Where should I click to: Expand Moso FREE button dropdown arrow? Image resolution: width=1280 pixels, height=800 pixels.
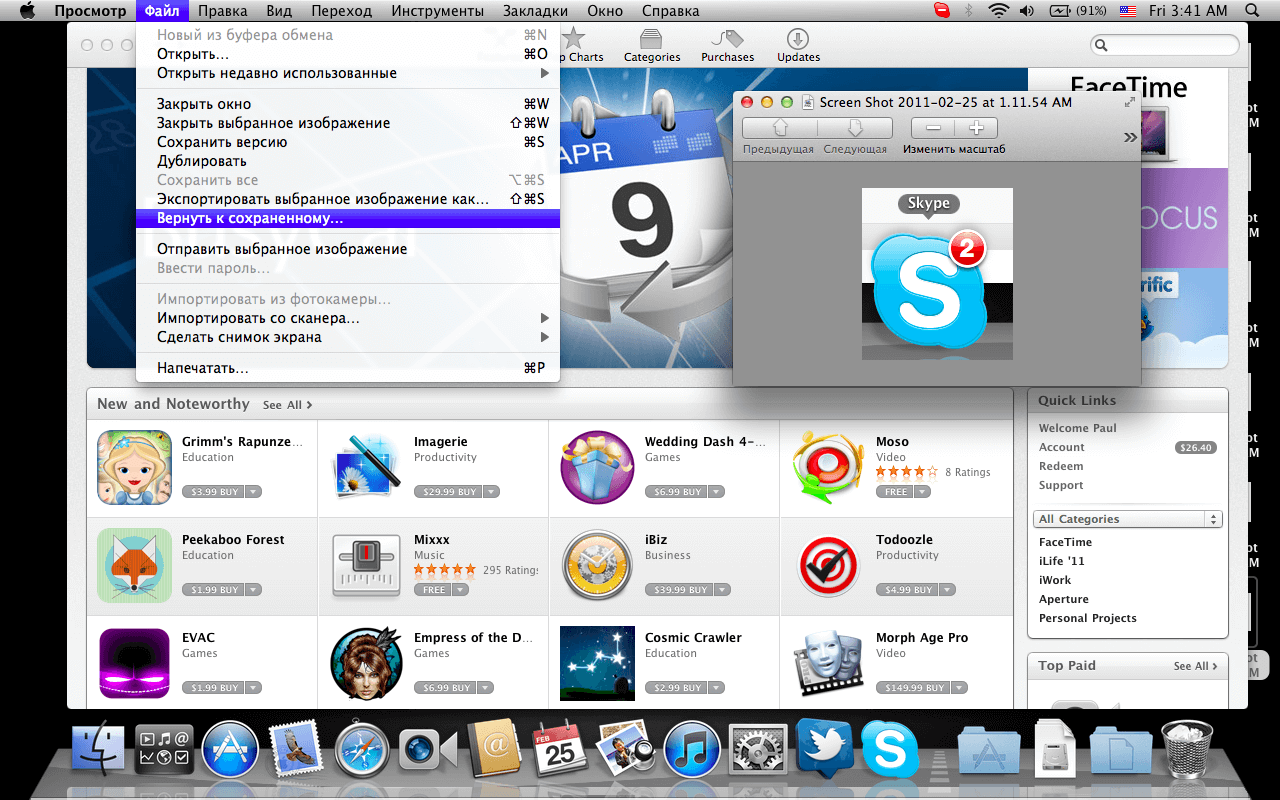coord(922,492)
